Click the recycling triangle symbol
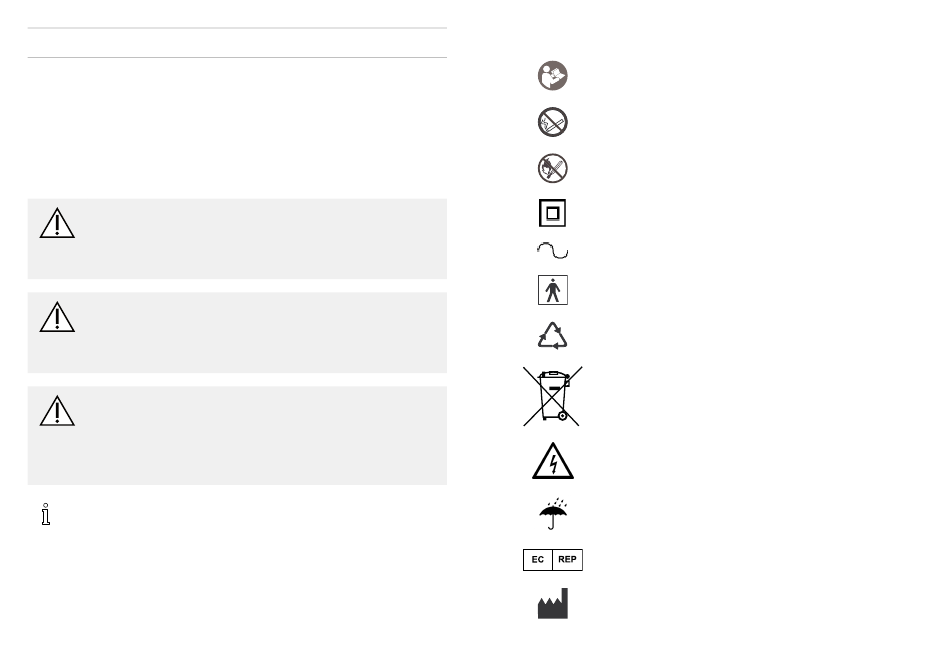950x657 pixels. 553,335
